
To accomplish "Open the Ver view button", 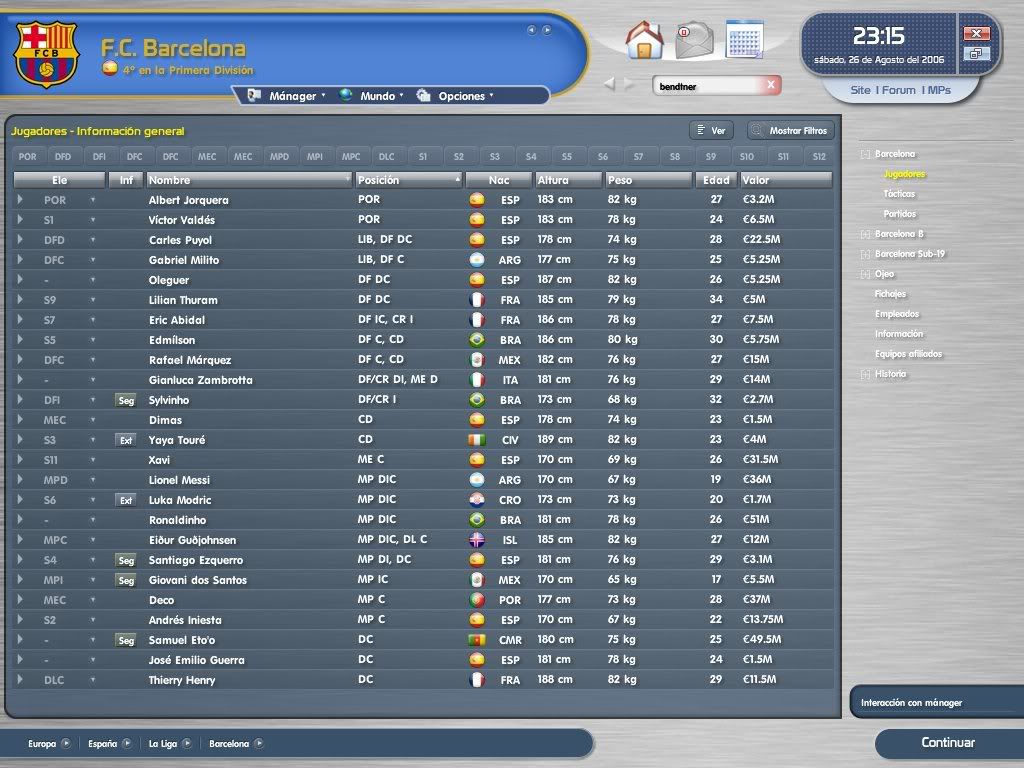I will [711, 131].
